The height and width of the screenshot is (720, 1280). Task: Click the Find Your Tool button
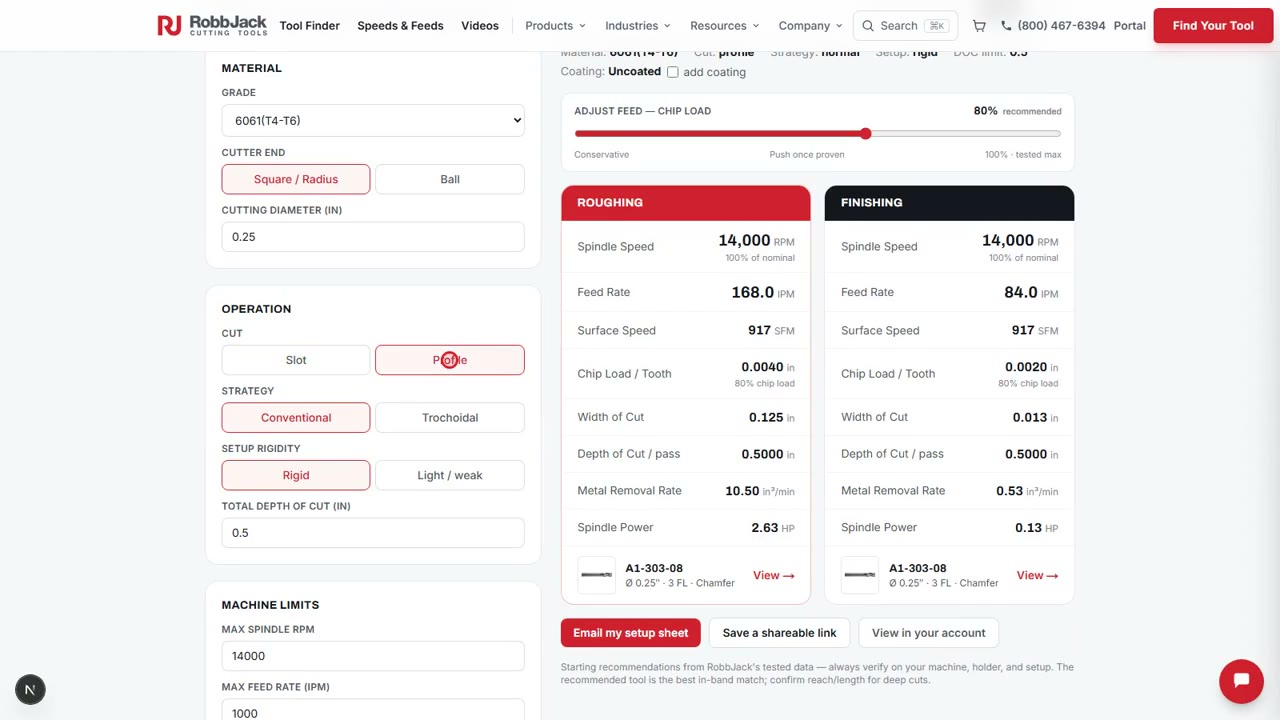[x=1213, y=26]
